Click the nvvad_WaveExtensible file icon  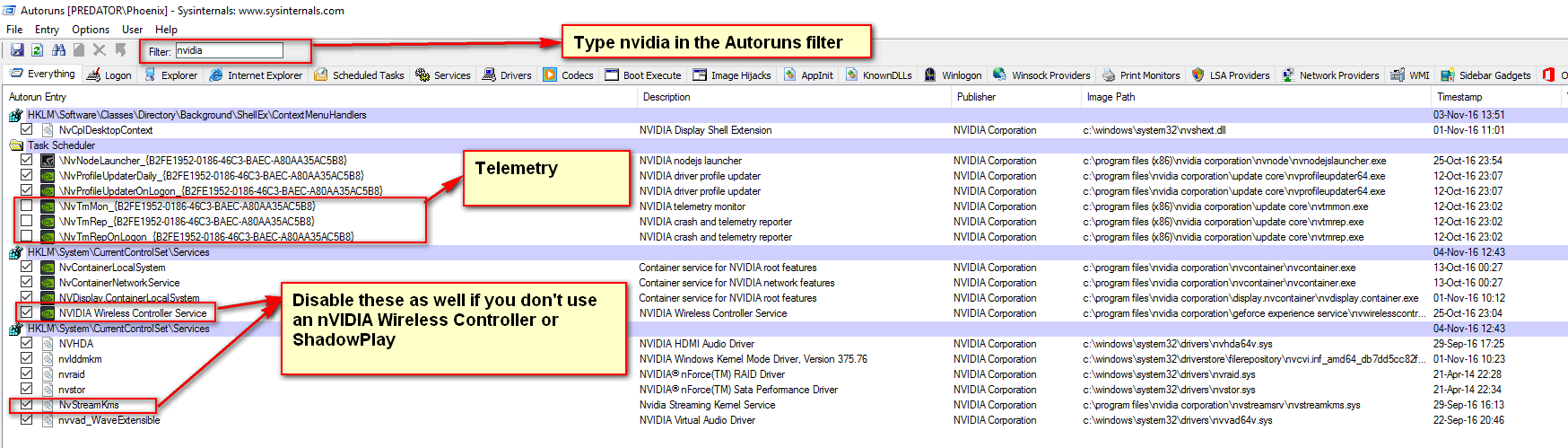(x=48, y=420)
